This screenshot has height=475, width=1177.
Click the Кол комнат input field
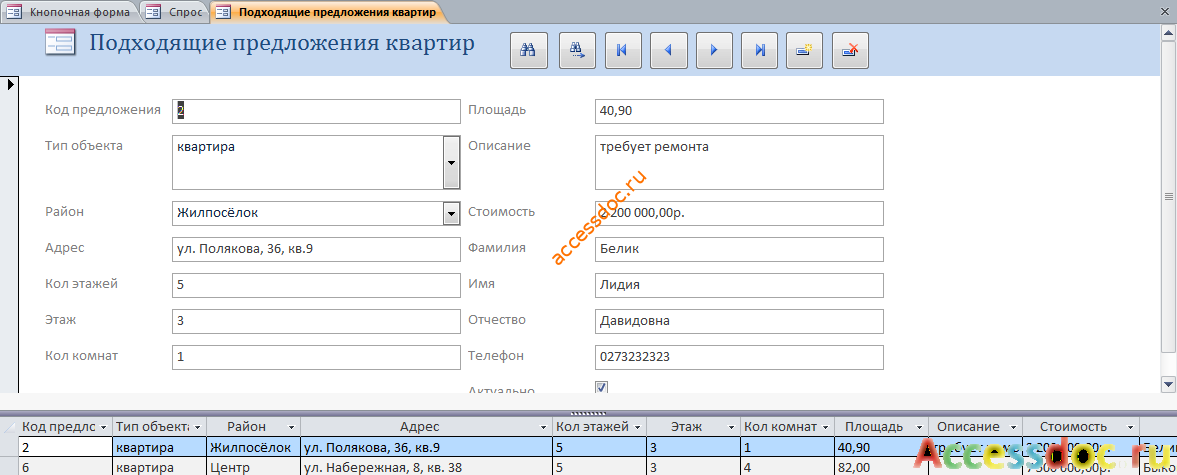(316, 357)
